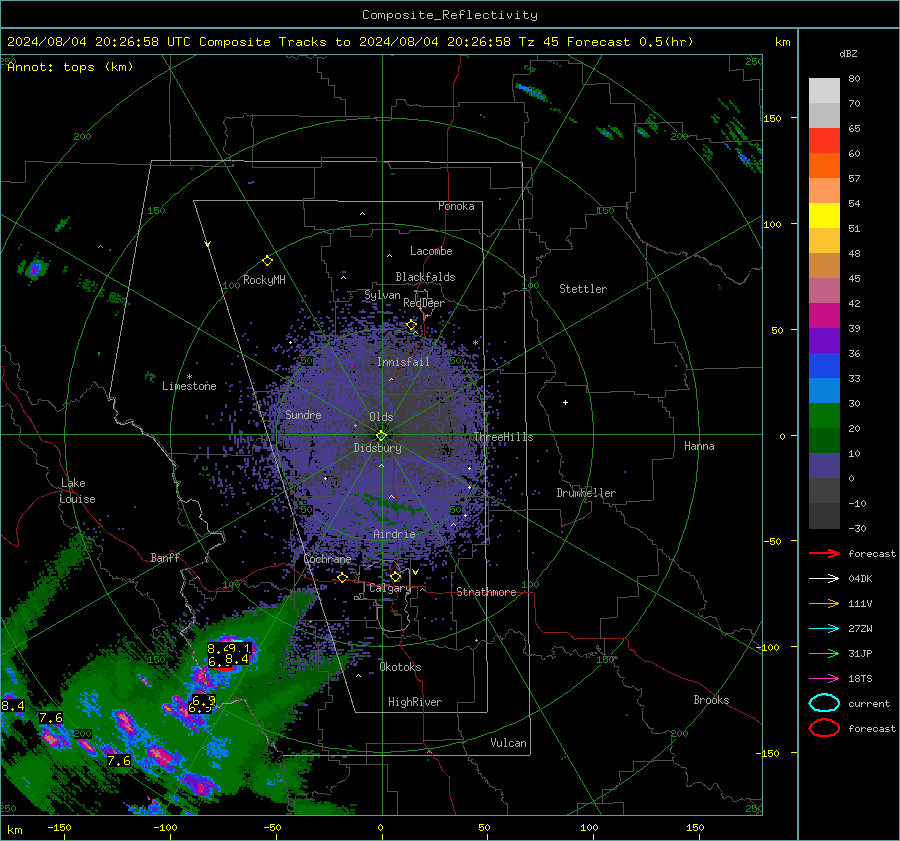
Task: Click the 8.4 storm top label at left edge
Action: click(13, 706)
